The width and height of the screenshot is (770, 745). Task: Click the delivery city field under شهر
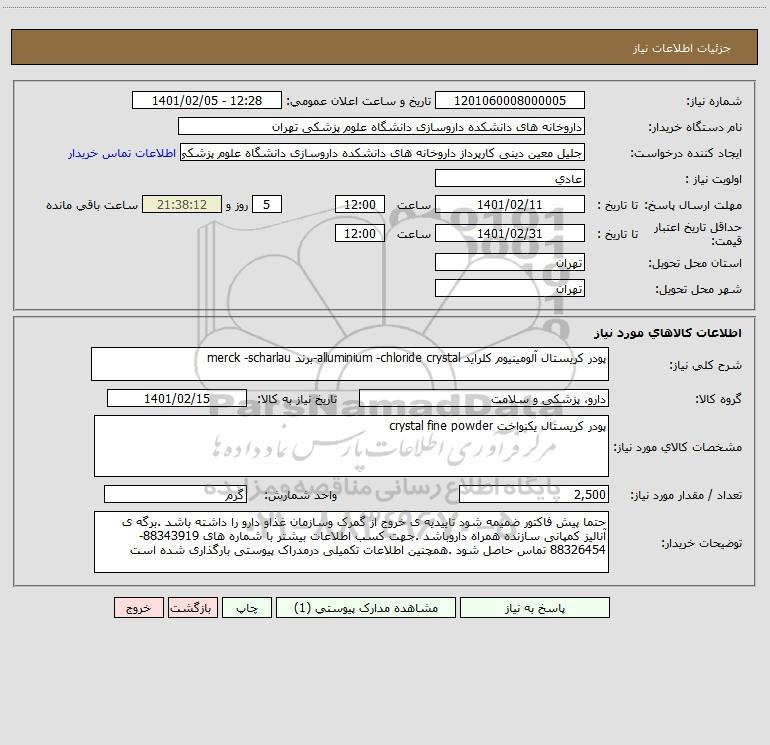[x=510, y=288]
